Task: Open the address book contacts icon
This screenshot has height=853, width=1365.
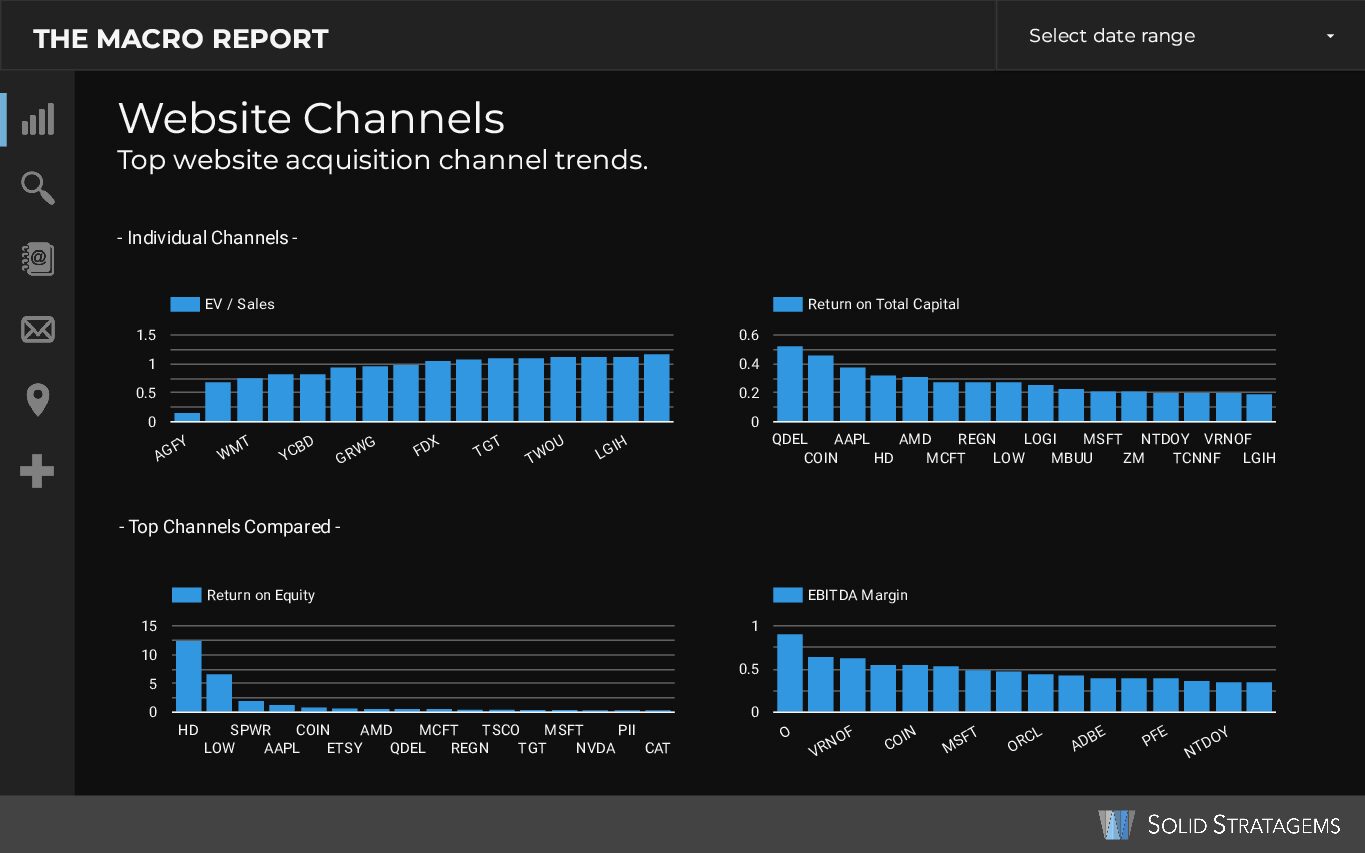Action: (38, 259)
